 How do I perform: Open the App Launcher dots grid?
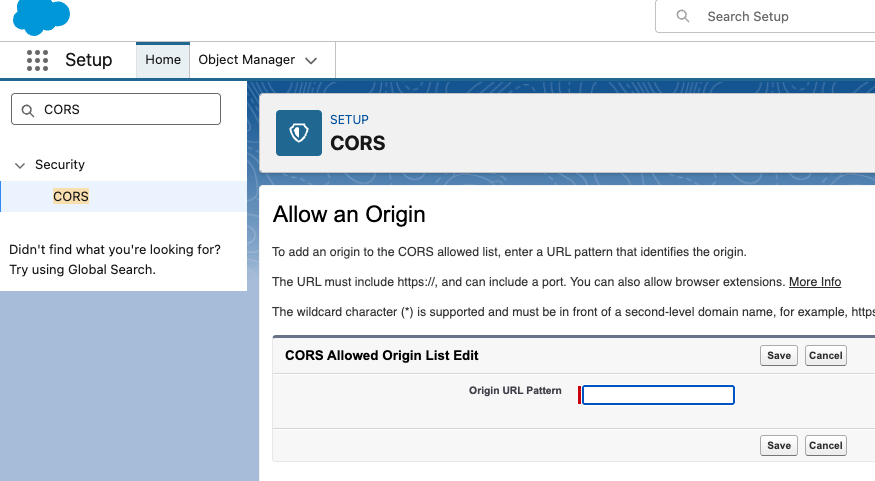pyautogui.click(x=37, y=60)
